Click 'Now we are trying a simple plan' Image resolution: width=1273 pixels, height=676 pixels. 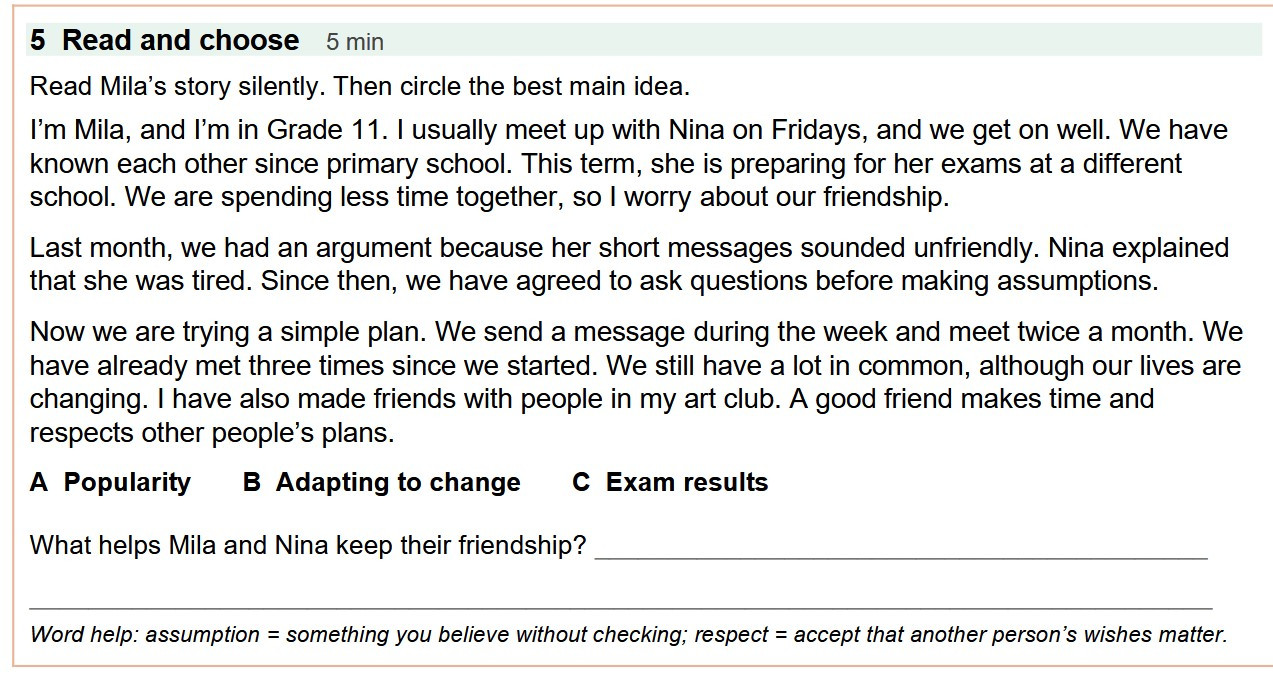[x=229, y=331]
